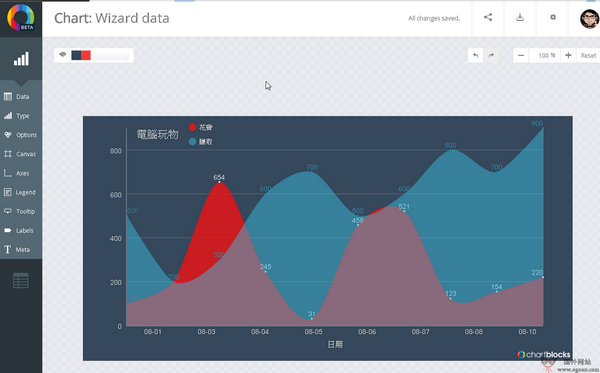
Task: Click the redo arrow button
Action: 491,55
